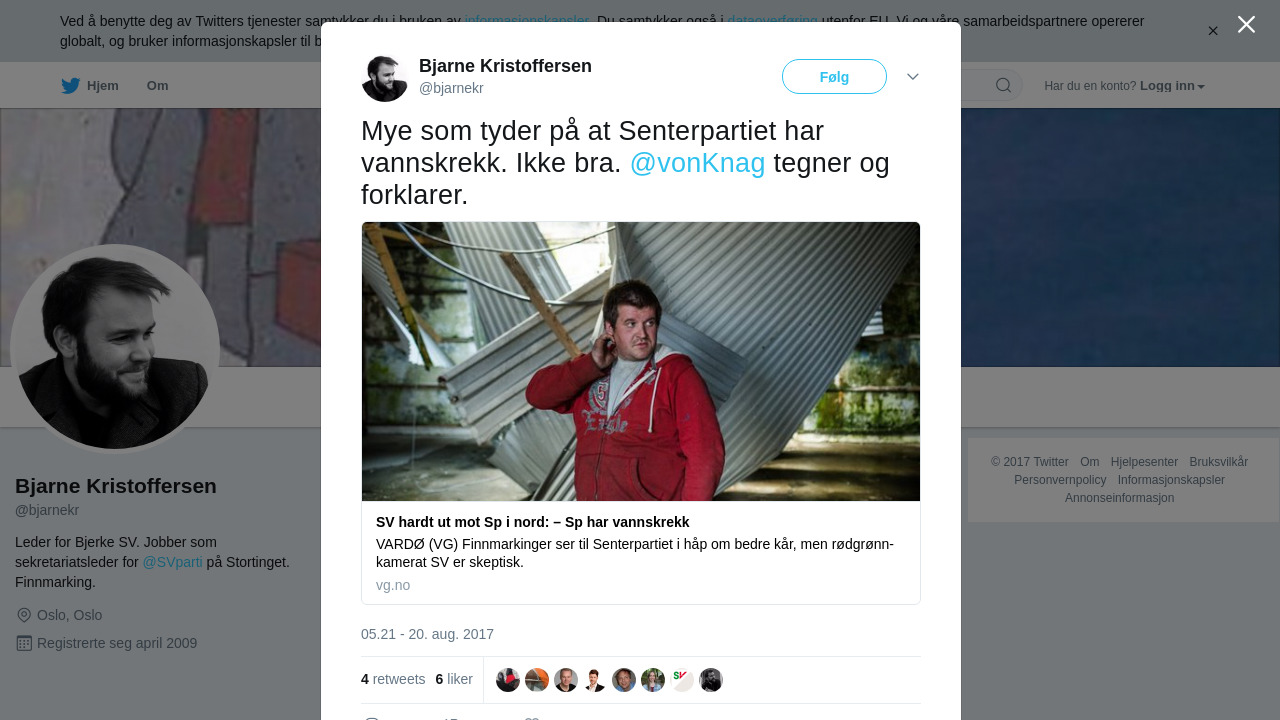Follow Bjarne Kristoffersen with Følg button
Viewport: 1280px width, 720px height.
click(x=834, y=77)
